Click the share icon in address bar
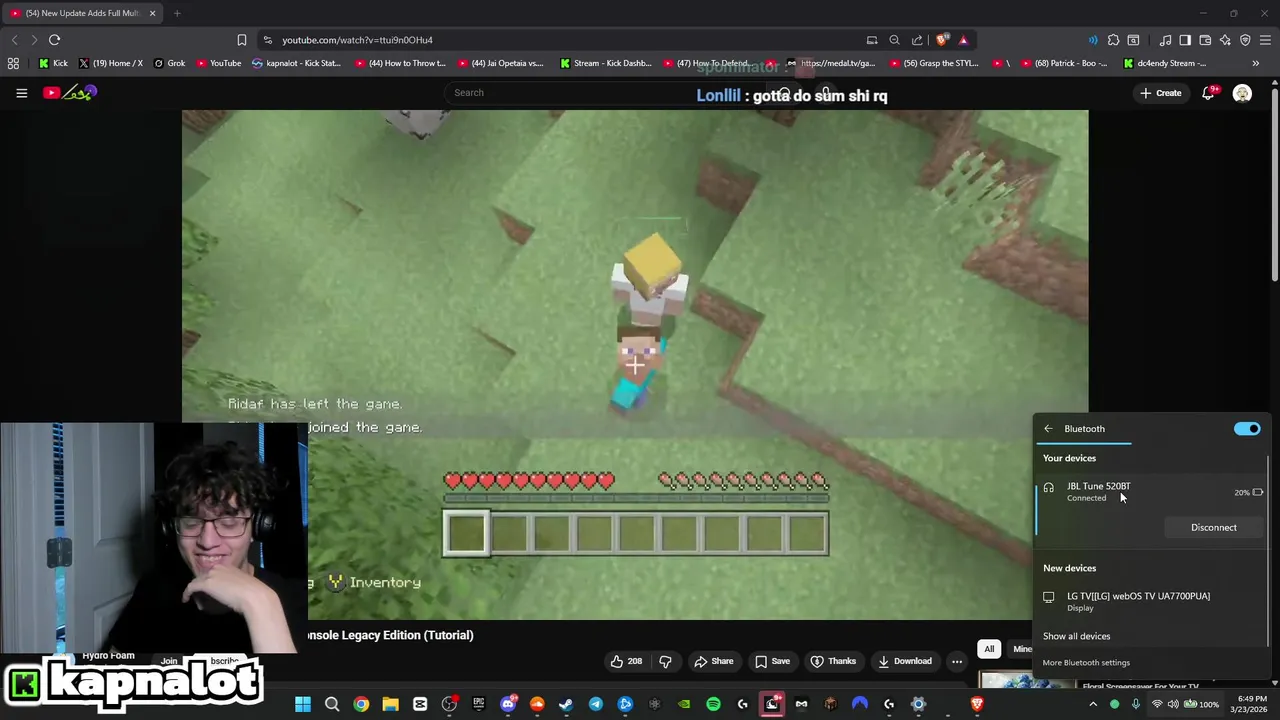Viewport: 1280px width, 720px height. point(917,40)
